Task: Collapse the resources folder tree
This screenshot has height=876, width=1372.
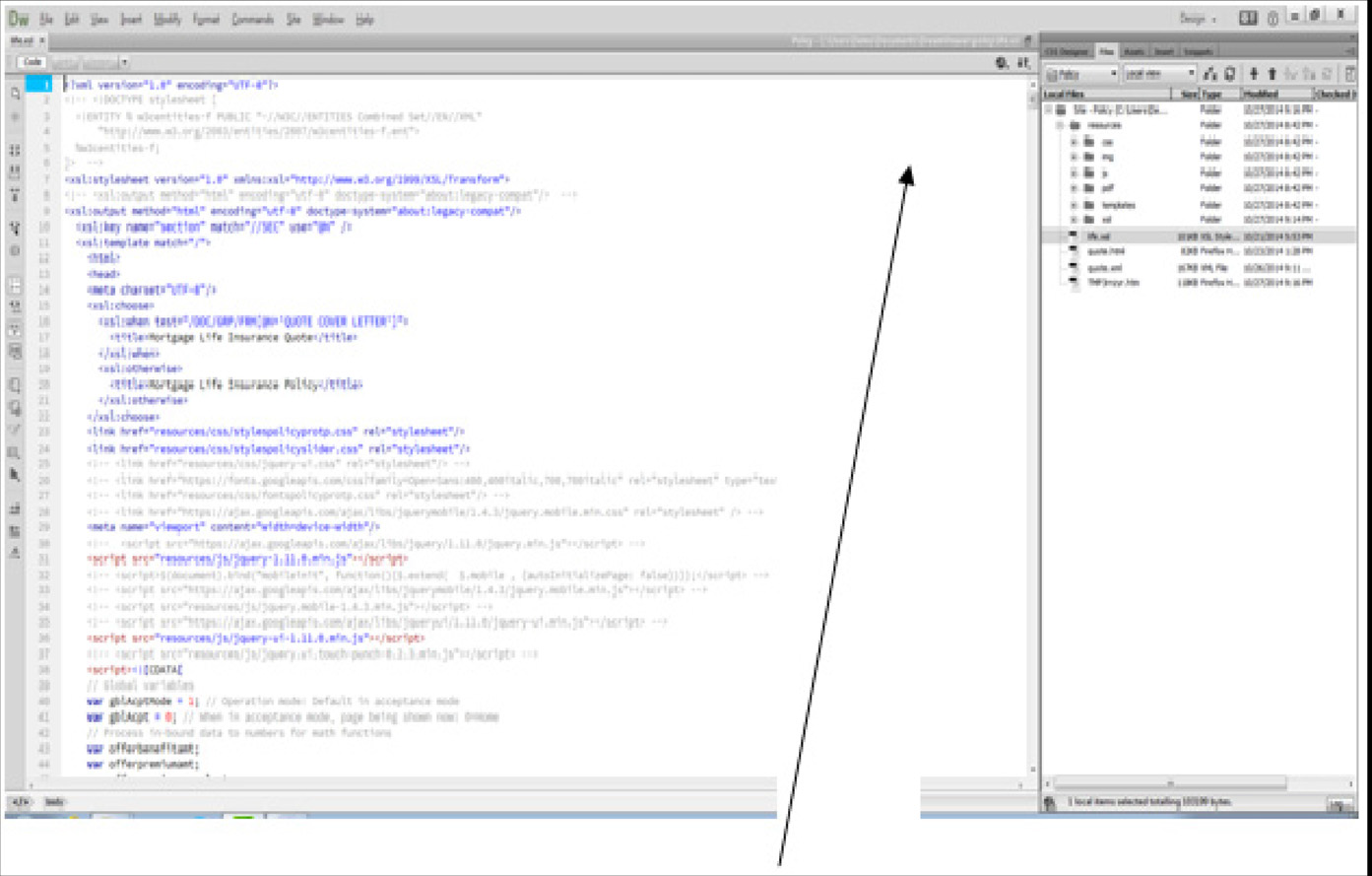Action: [1060, 125]
